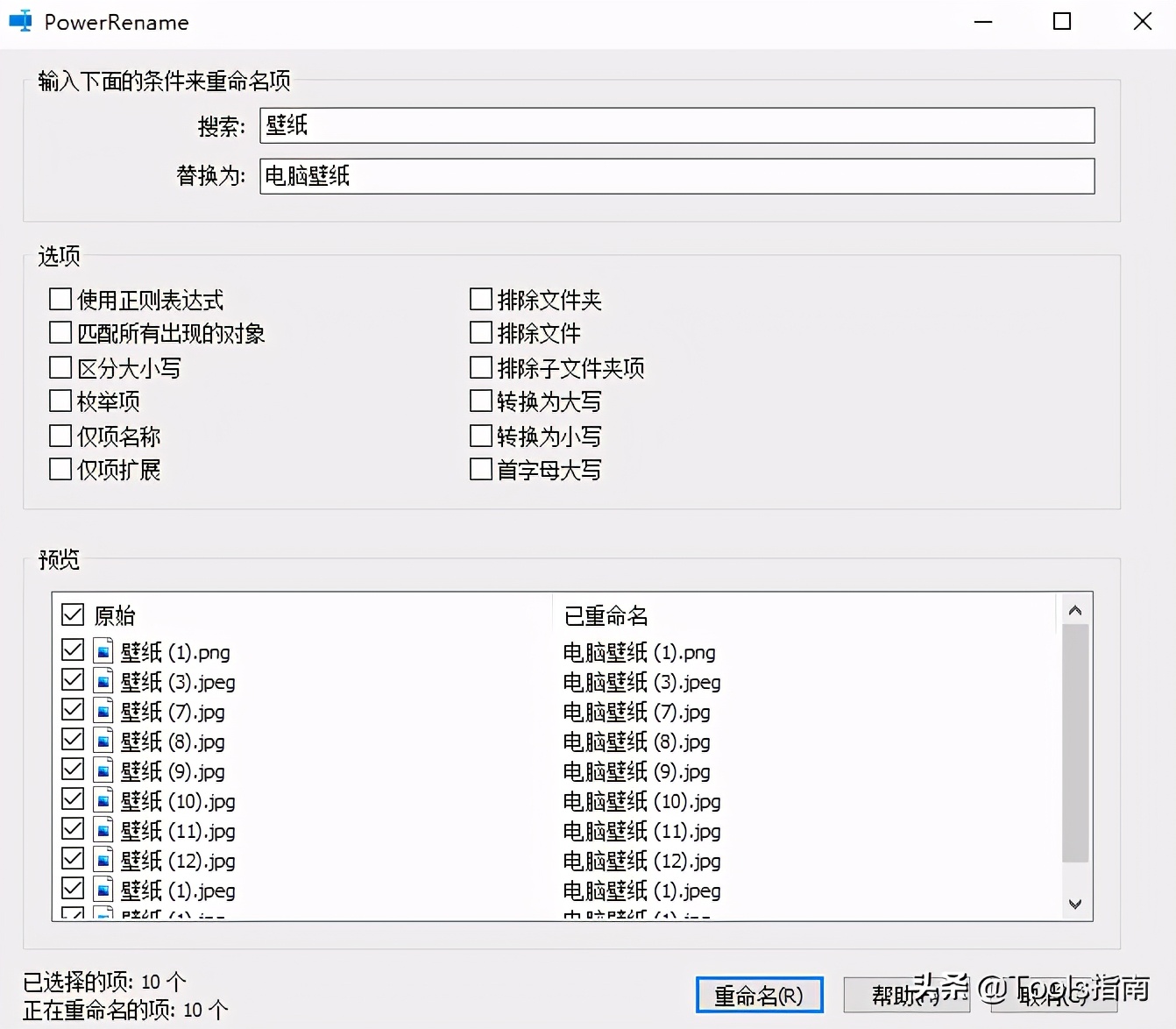1176x1029 pixels.
Task: Uncheck the 壁纸 (12).jpg row checkbox
Action: coord(73,859)
